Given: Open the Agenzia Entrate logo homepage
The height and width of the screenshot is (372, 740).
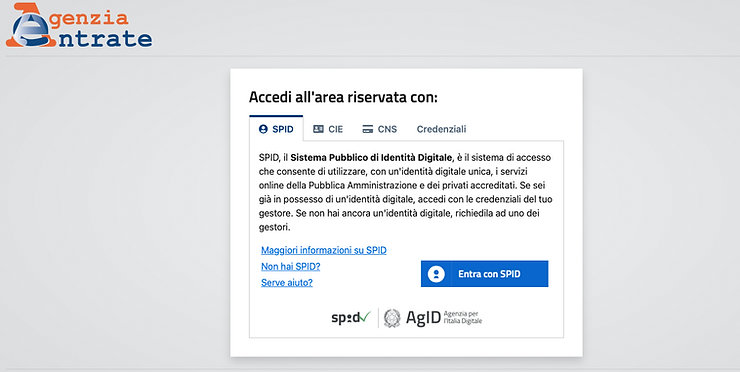Looking at the screenshot, I should 79,25.
